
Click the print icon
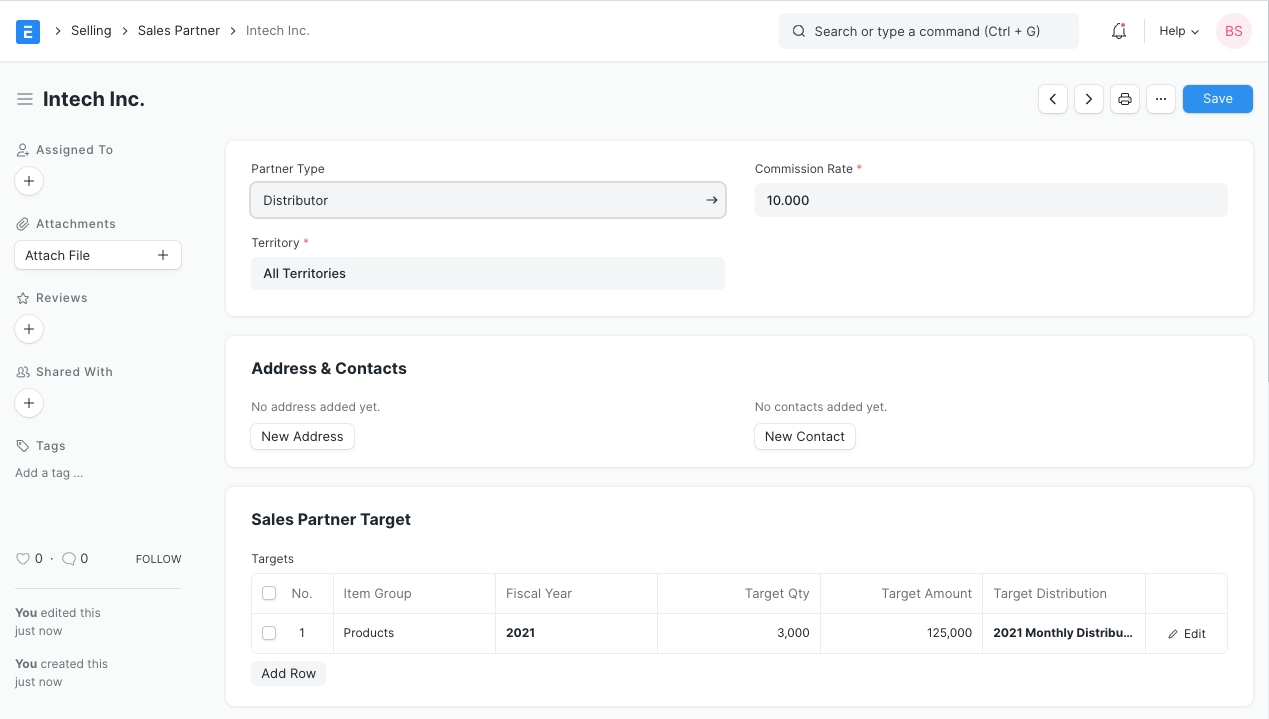(1125, 99)
